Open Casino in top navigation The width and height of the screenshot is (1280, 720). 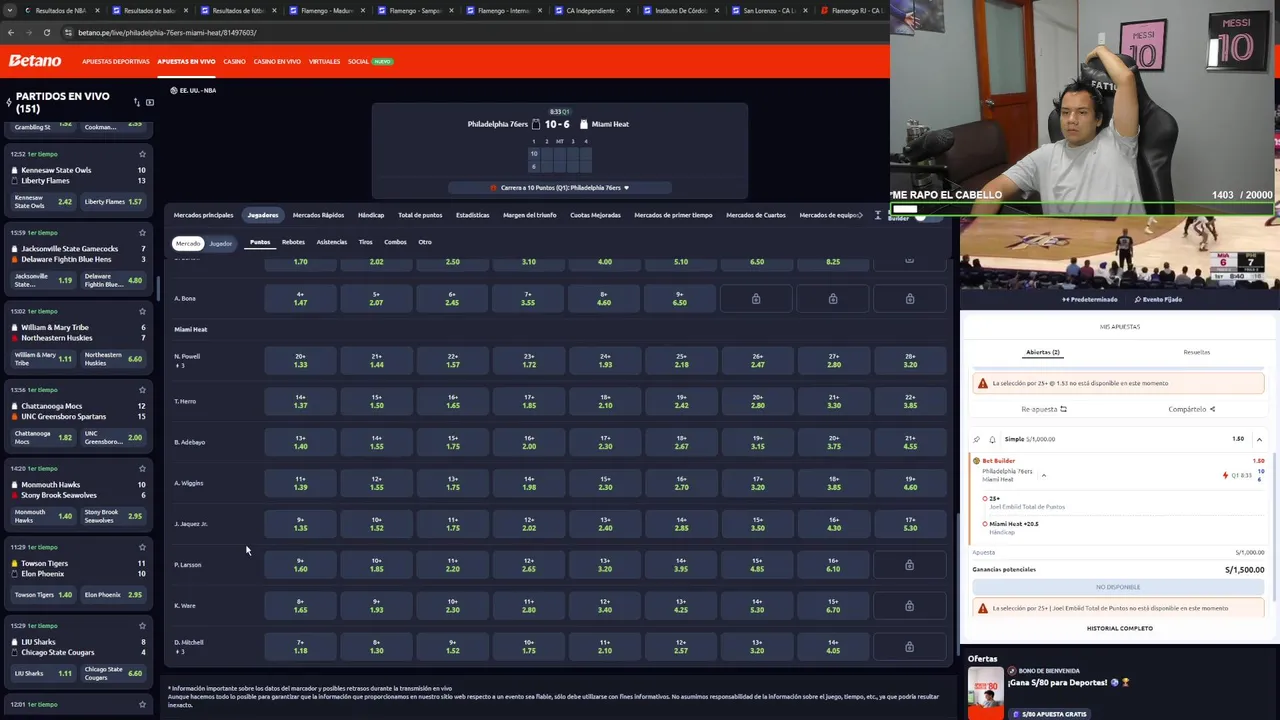(x=234, y=62)
